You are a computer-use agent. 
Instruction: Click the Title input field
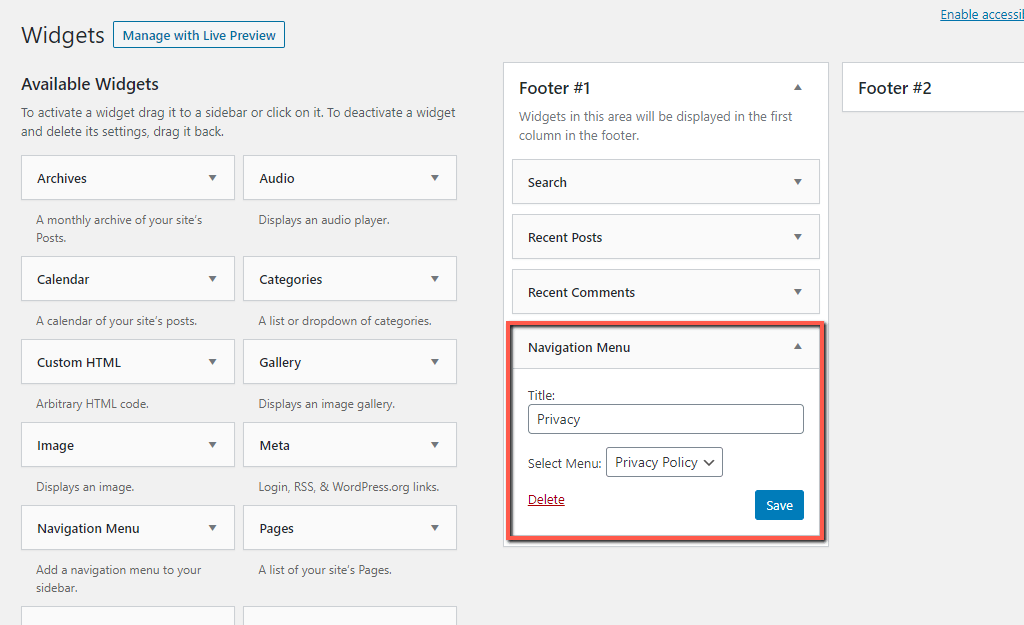coord(665,419)
